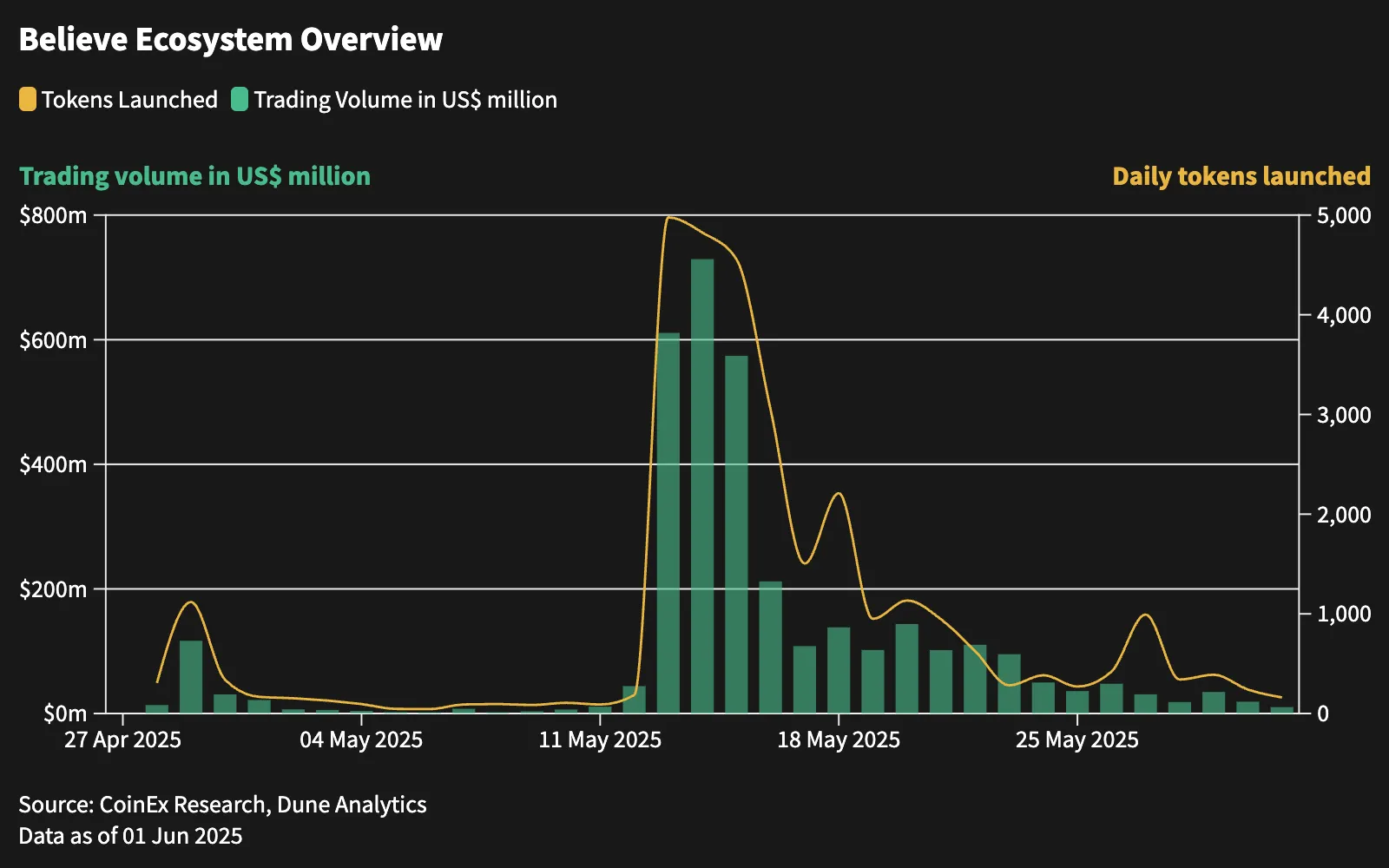
Task: Select the 04 May 2025 axis label
Action: (361, 740)
